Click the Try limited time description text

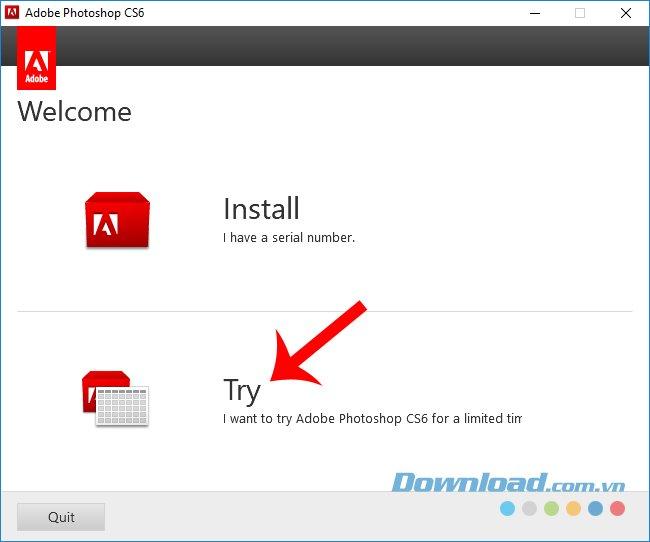[372, 418]
